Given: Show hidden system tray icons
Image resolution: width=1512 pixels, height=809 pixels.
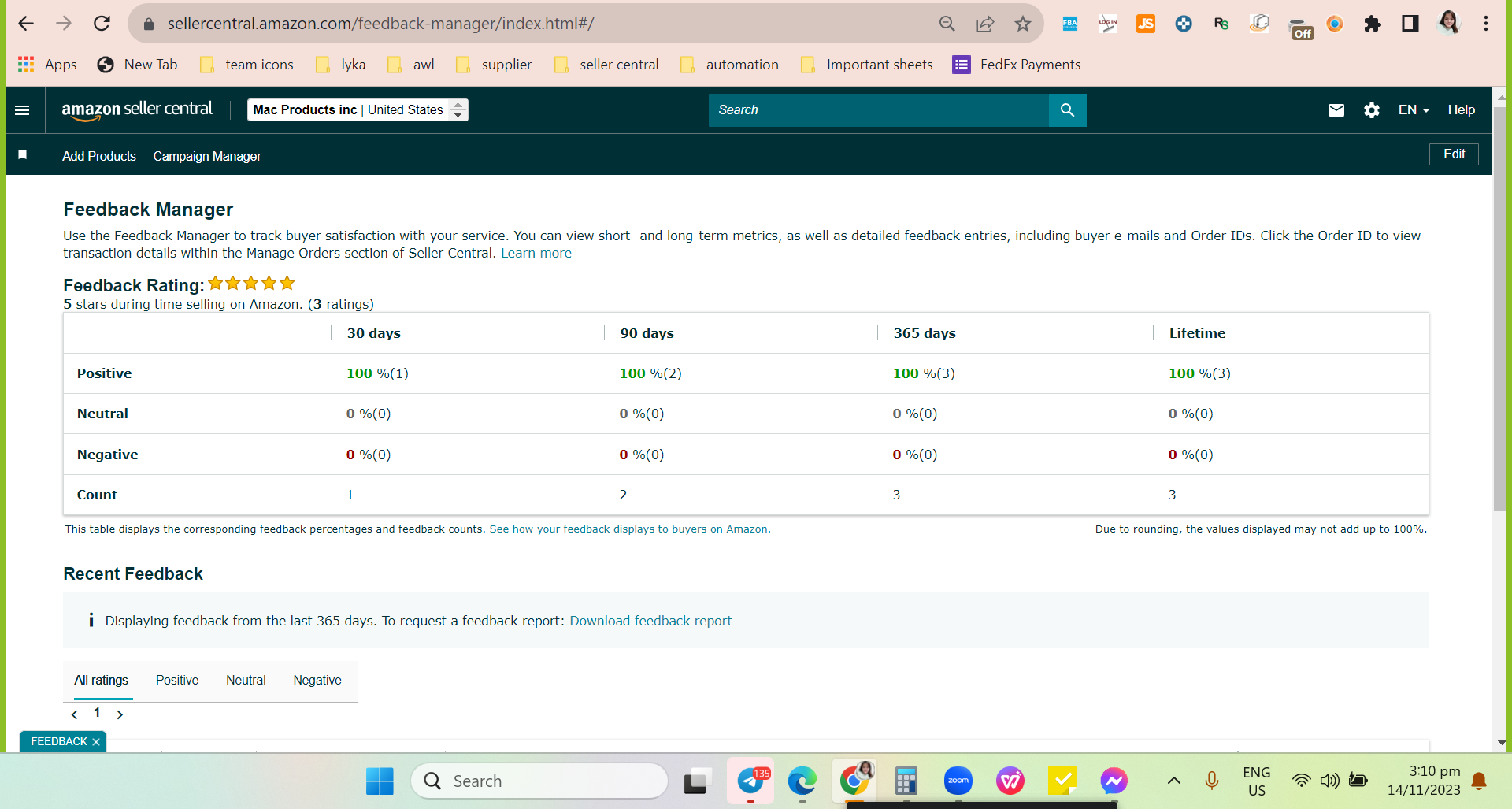Looking at the screenshot, I should point(1173,781).
